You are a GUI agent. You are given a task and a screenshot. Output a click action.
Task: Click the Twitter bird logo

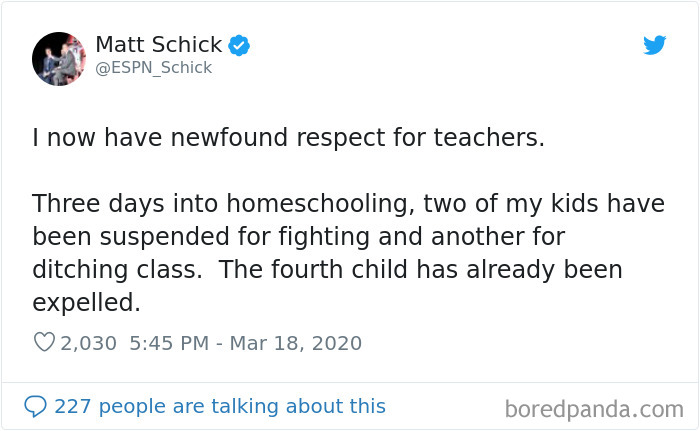(x=654, y=45)
